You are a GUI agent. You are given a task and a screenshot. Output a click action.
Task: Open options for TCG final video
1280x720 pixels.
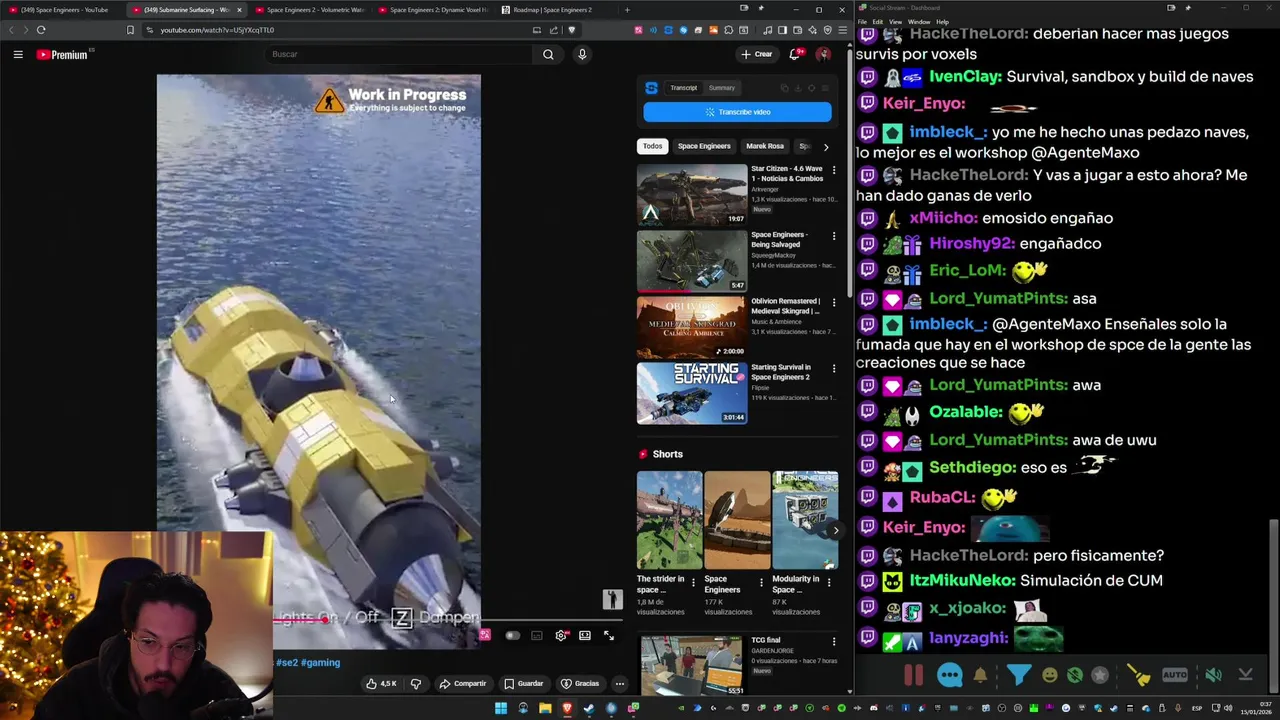(x=834, y=641)
